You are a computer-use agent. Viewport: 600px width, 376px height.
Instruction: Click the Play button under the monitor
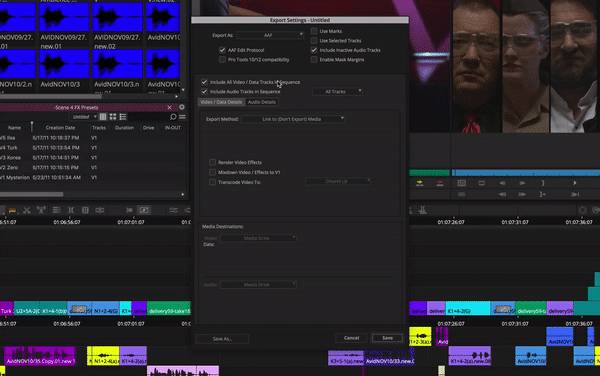(575, 183)
